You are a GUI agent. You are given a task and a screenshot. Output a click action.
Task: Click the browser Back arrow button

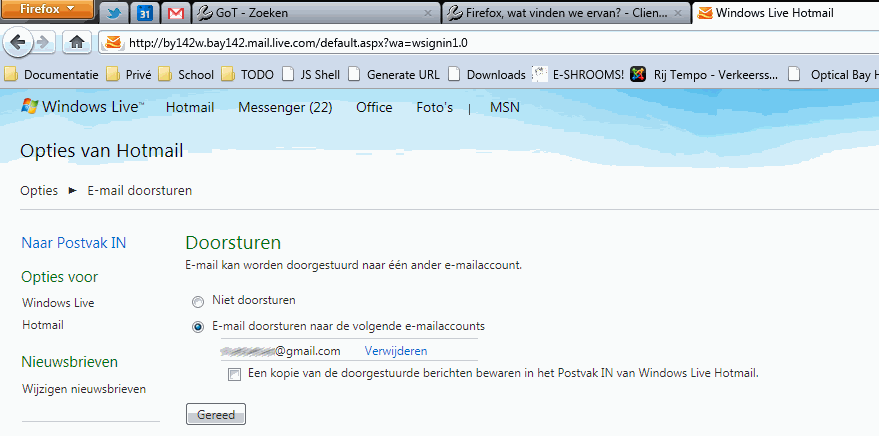click(x=18, y=43)
